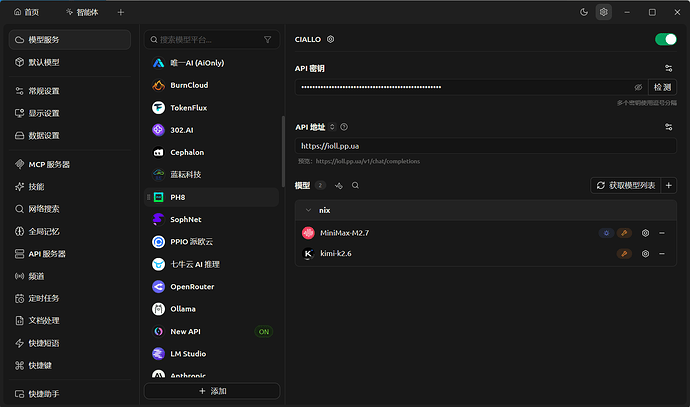
Task: Open 网络搜索 settings
Action: 70,209
